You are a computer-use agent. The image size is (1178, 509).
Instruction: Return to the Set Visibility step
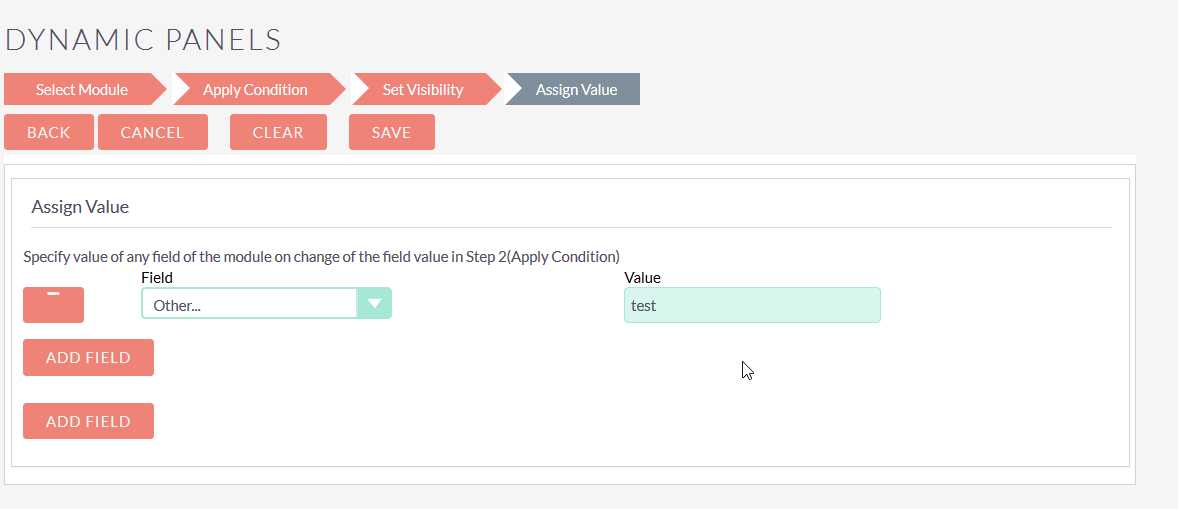click(x=426, y=89)
